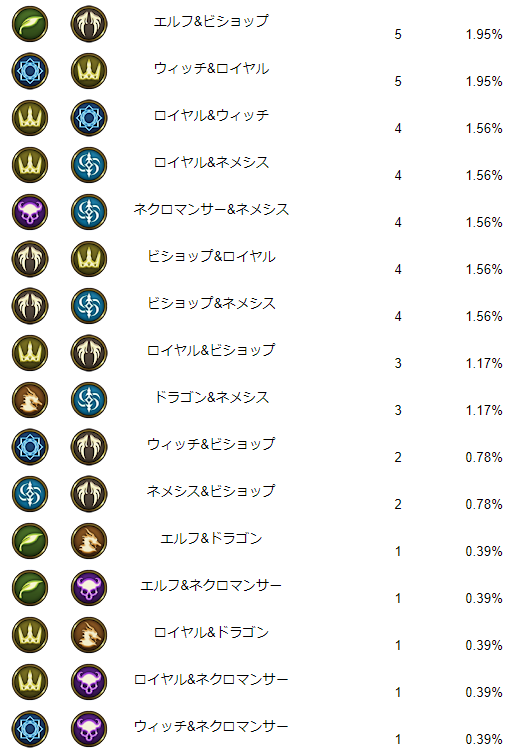
Task: Click the Nemesis icon in the Nemesis & Bishop row
Action: click(30, 493)
